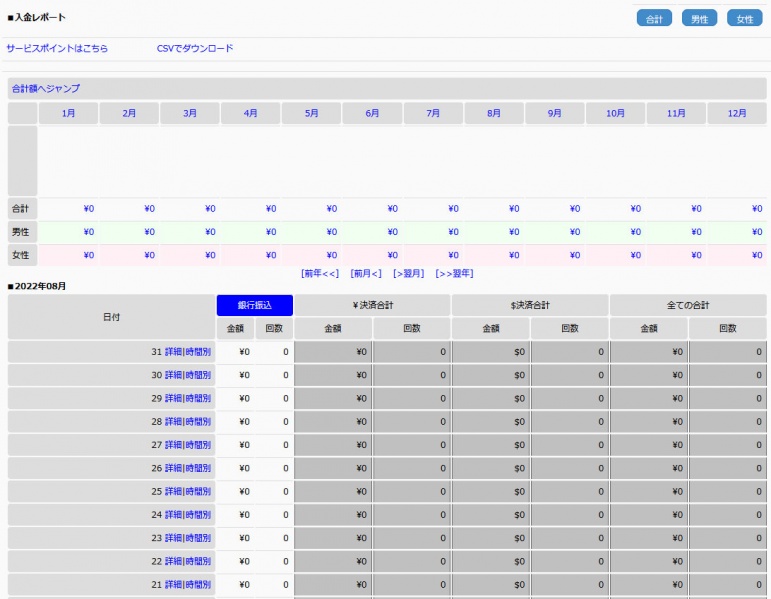The image size is (771, 599).
Task: Click the 合計 button at top right
Action: [x=654, y=18]
